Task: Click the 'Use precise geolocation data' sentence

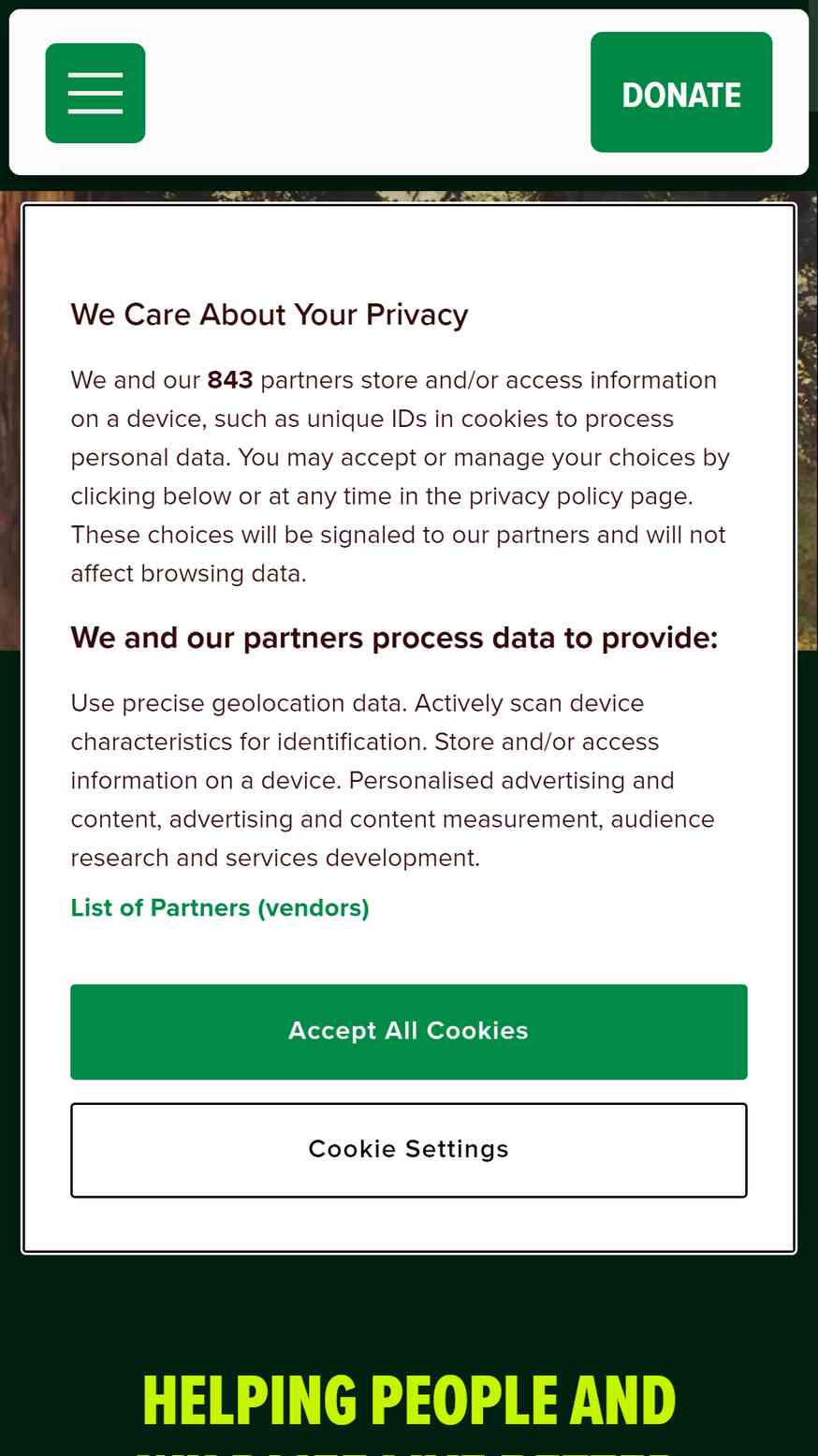Action: 240,703
